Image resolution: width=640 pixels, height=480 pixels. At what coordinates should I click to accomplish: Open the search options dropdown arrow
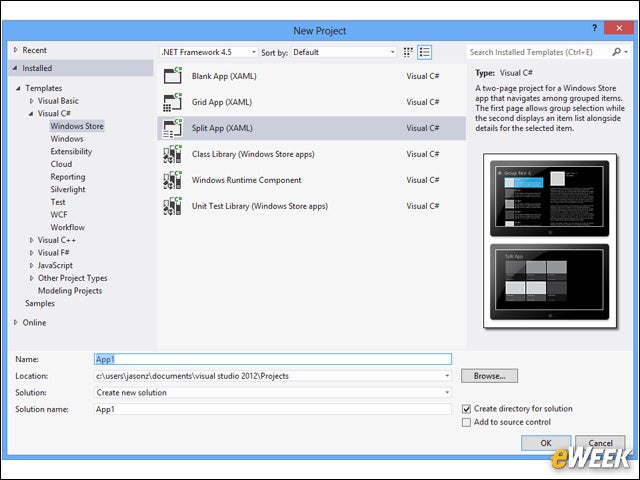point(626,52)
